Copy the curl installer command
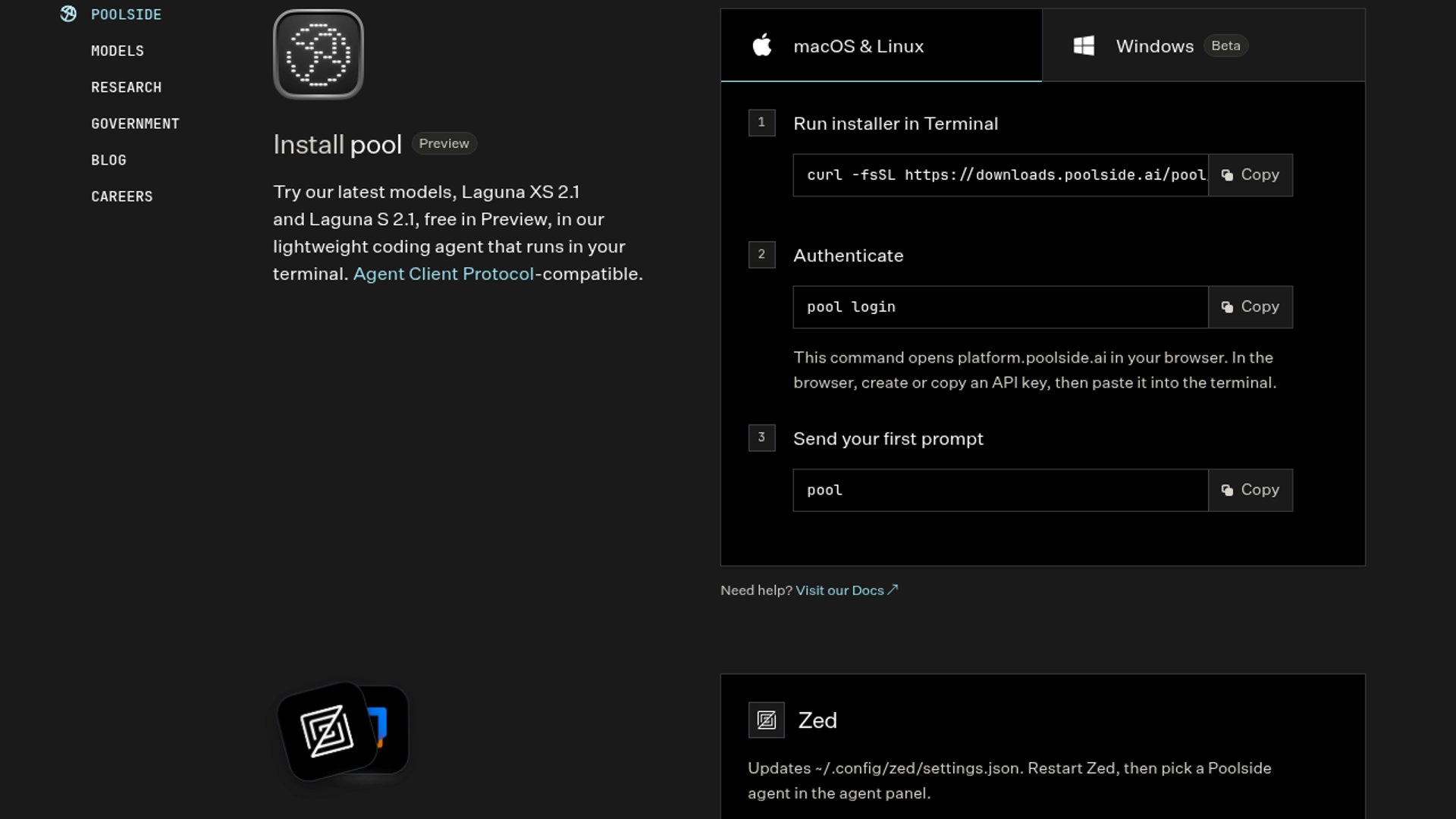 point(1250,175)
